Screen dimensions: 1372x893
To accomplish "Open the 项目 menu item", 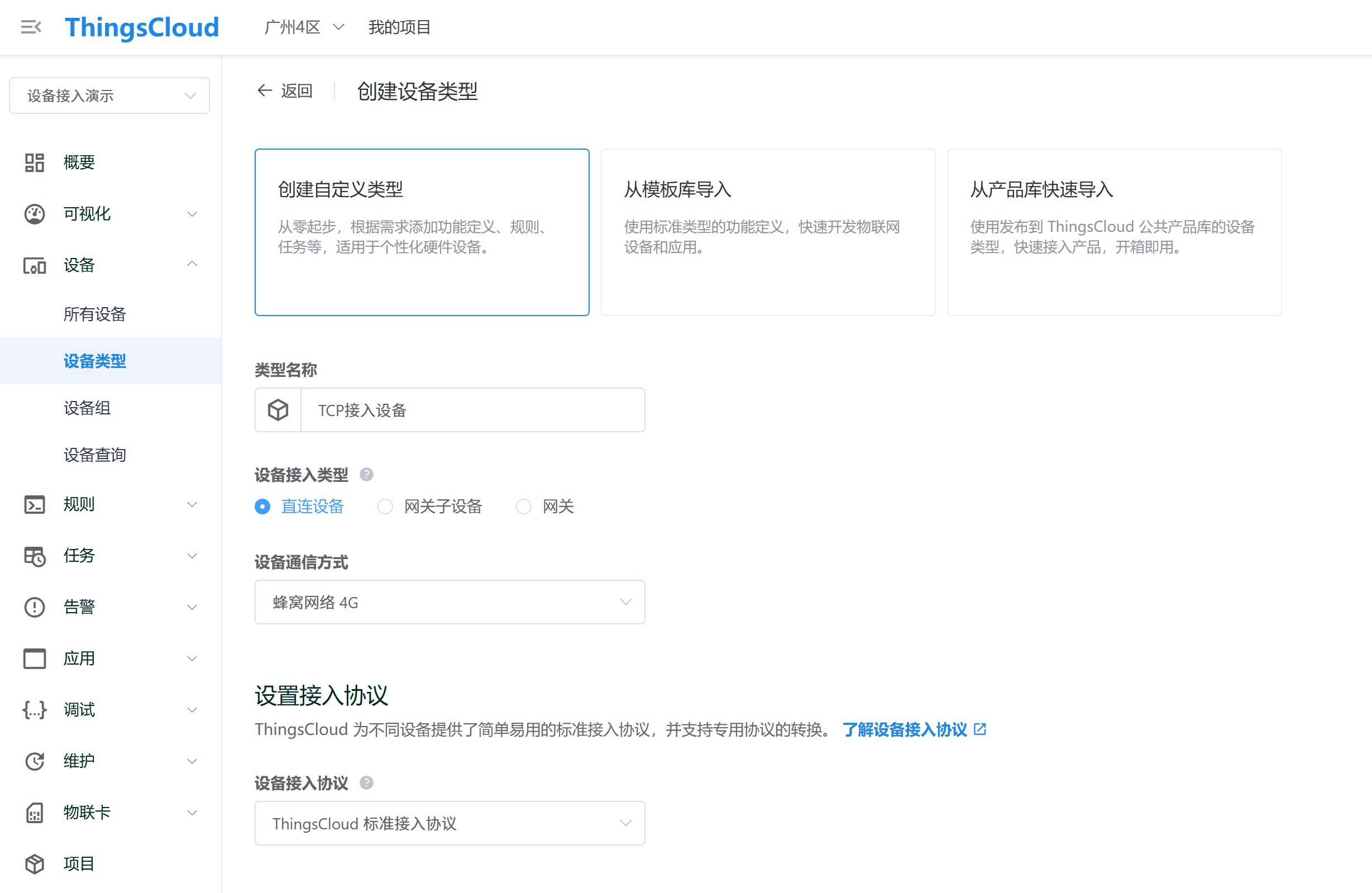I will (x=79, y=863).
